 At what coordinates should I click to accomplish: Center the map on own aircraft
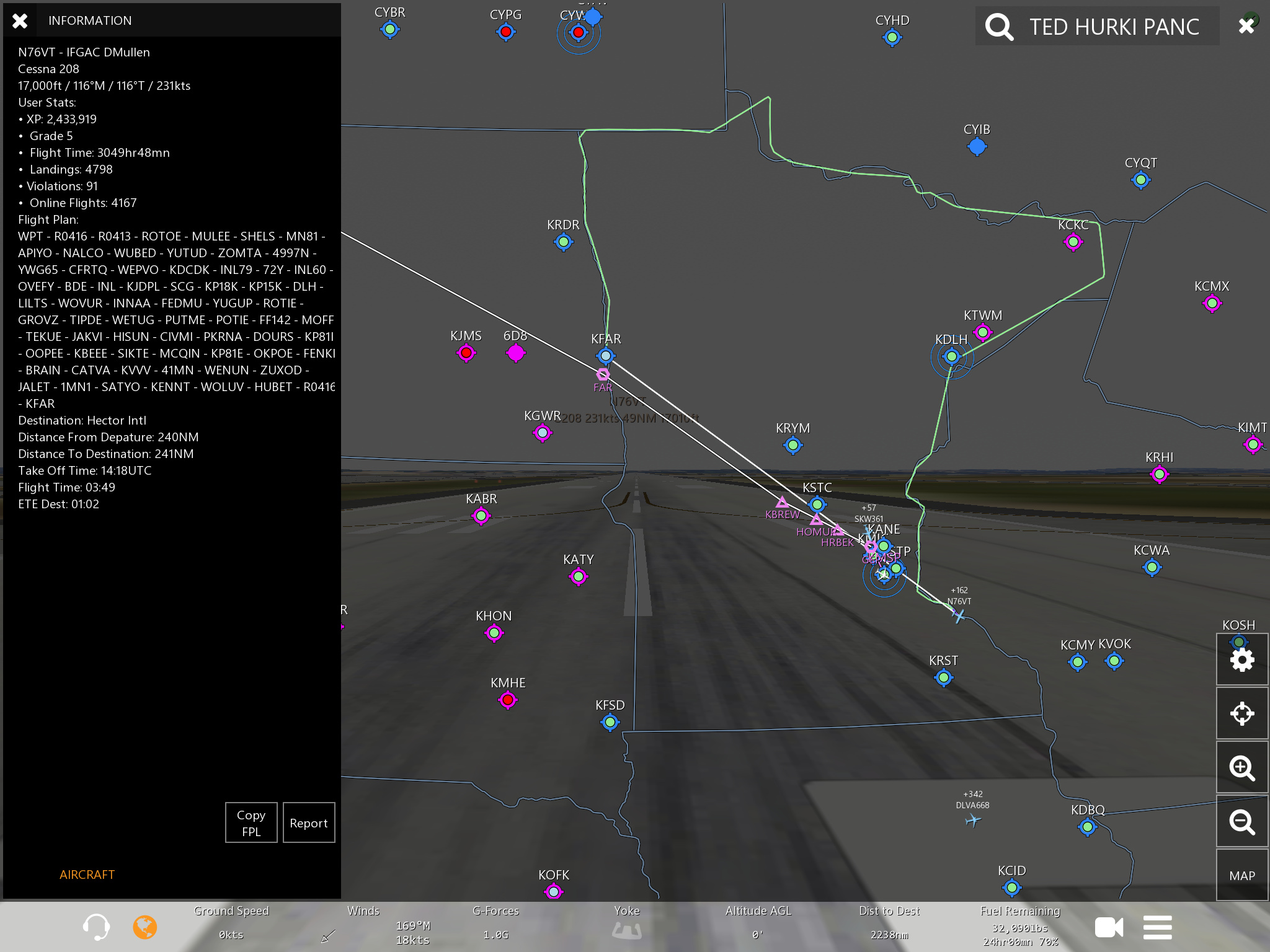tap(1241, 713)
